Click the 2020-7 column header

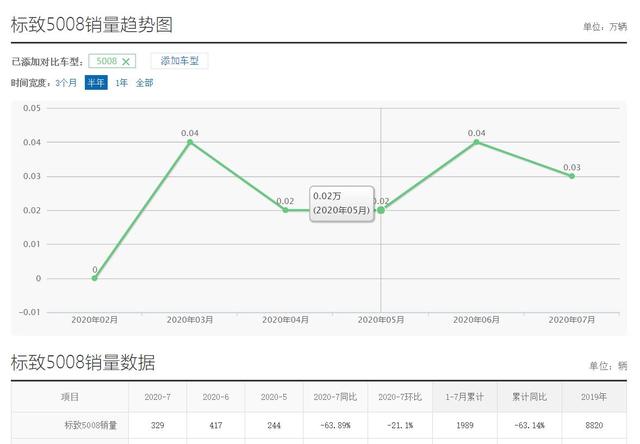[158, 397]
